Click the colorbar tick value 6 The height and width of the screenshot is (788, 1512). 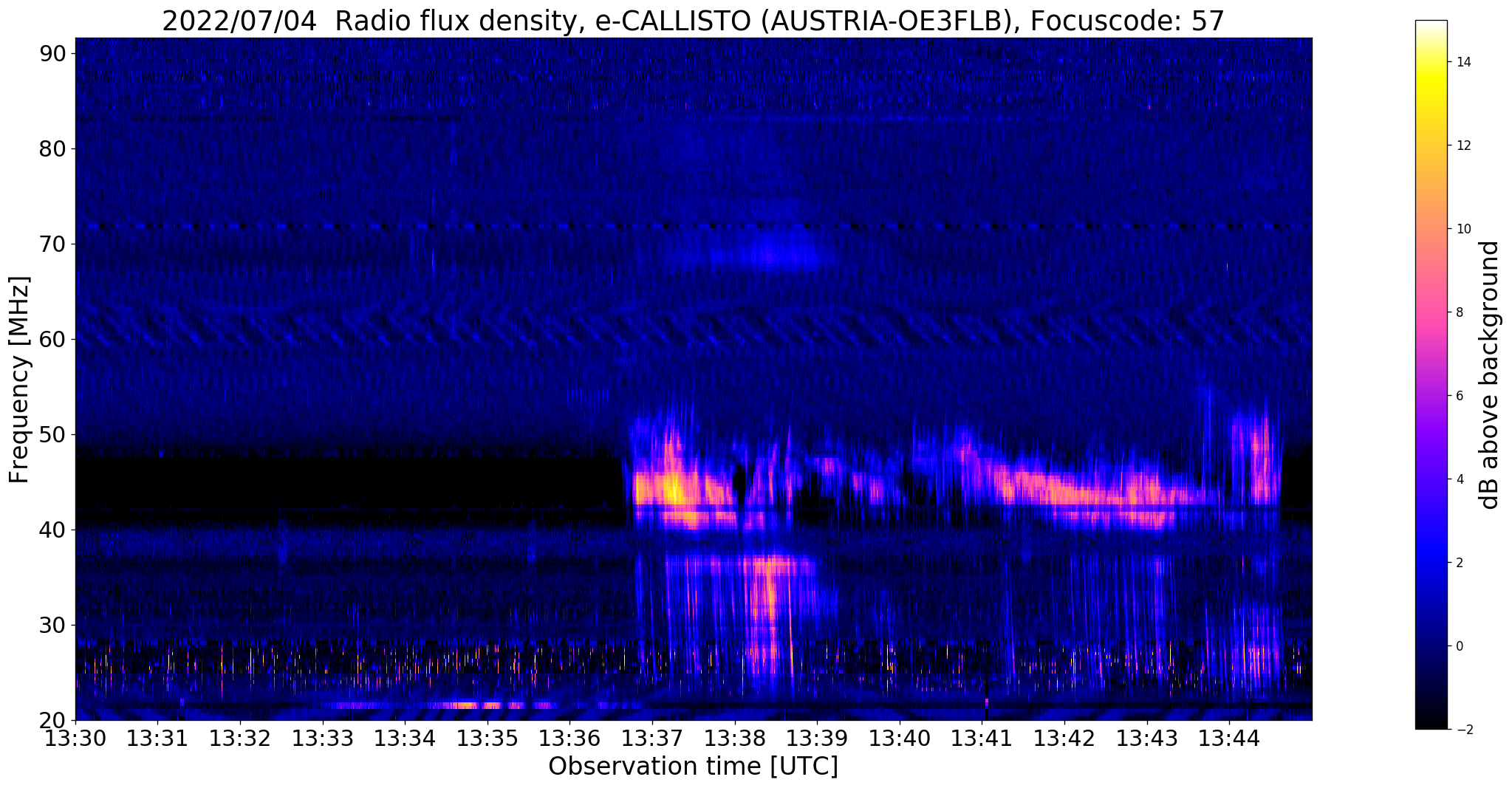[x=1460, y=396]
